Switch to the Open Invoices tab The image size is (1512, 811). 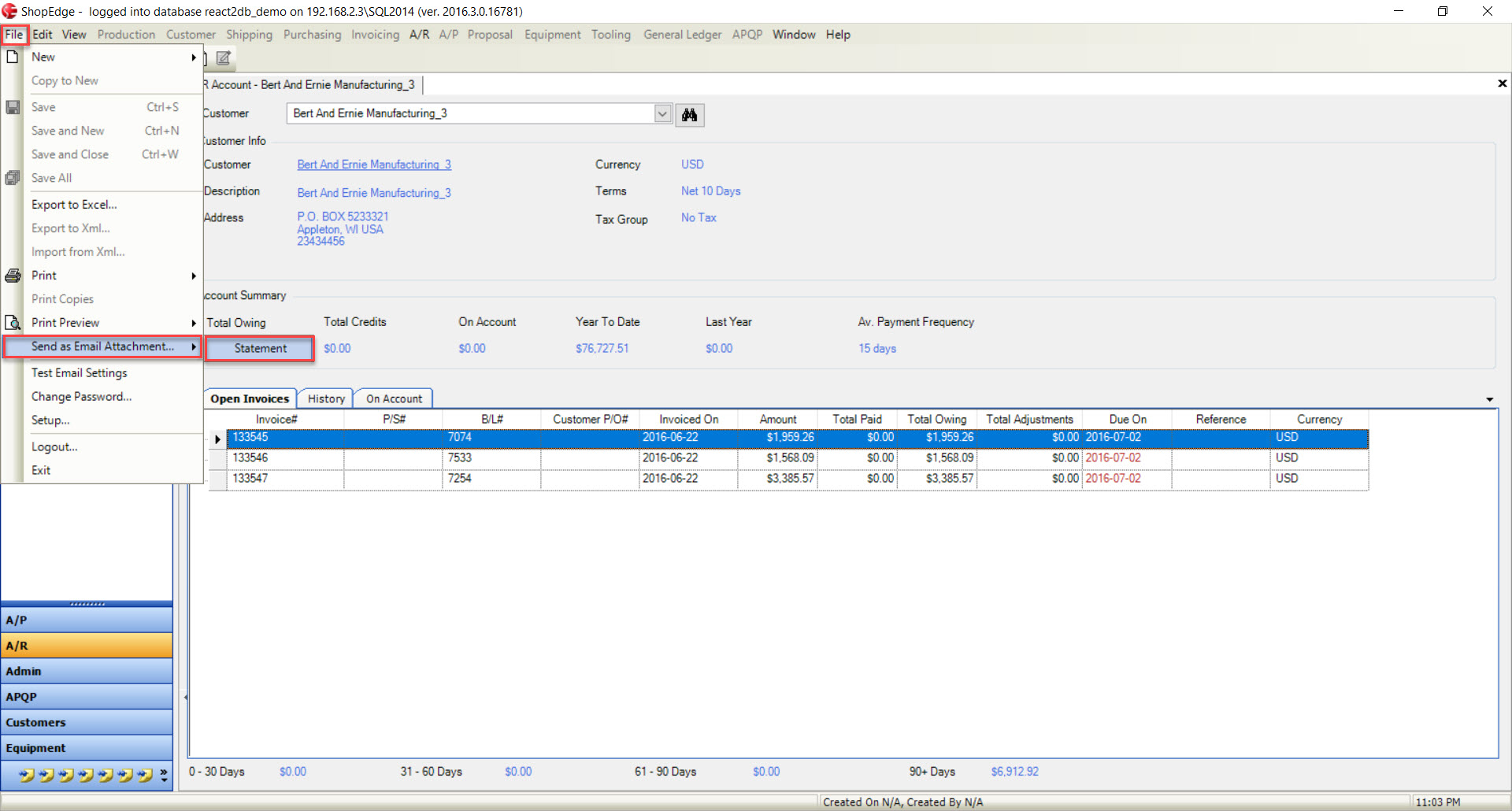[250, 399]
